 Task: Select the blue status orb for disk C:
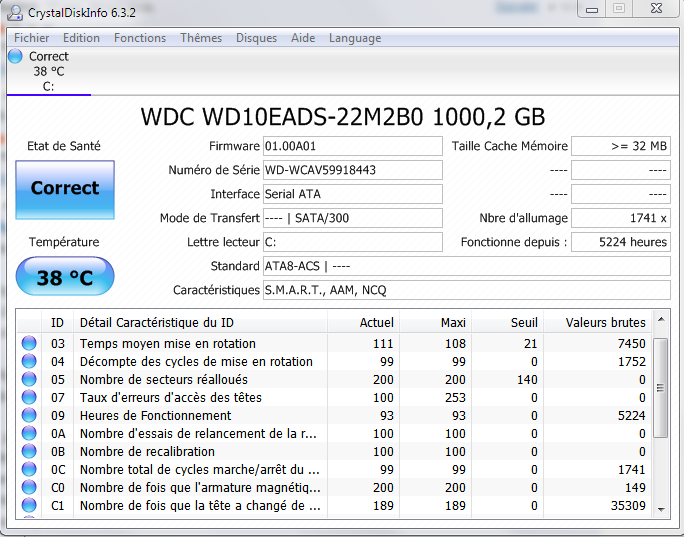15,56
